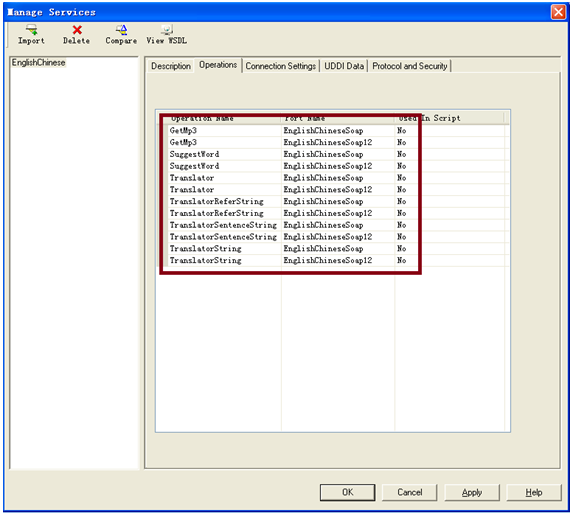This screenshot has height=516, width=575.
Task: Select the EnglishChinese service in the list
Action: click(x=39, y=63)
